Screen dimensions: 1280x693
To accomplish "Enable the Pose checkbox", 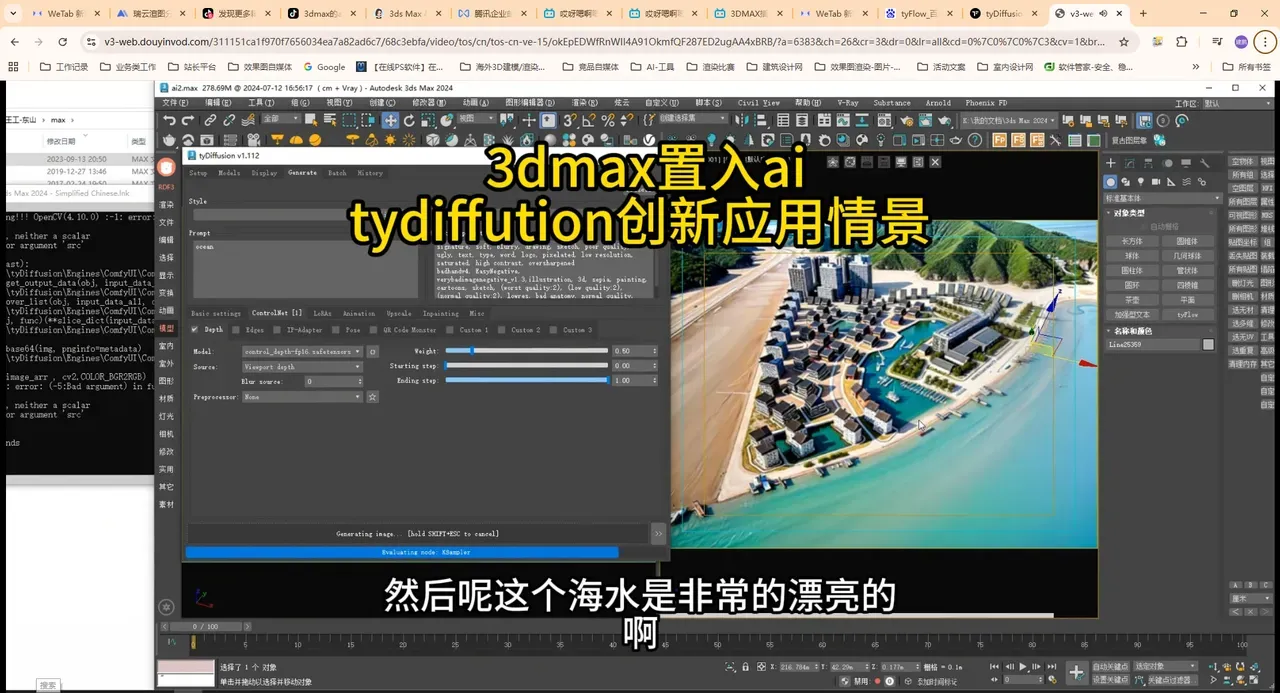I will point(336,329).
